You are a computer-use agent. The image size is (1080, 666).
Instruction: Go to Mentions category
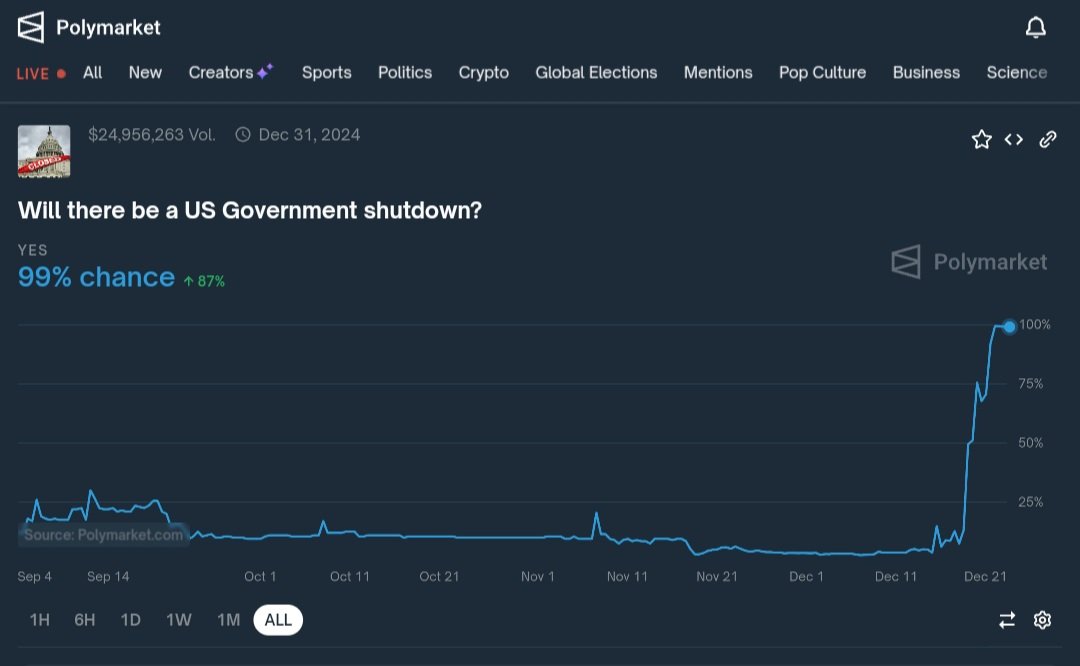click(718, 72)
